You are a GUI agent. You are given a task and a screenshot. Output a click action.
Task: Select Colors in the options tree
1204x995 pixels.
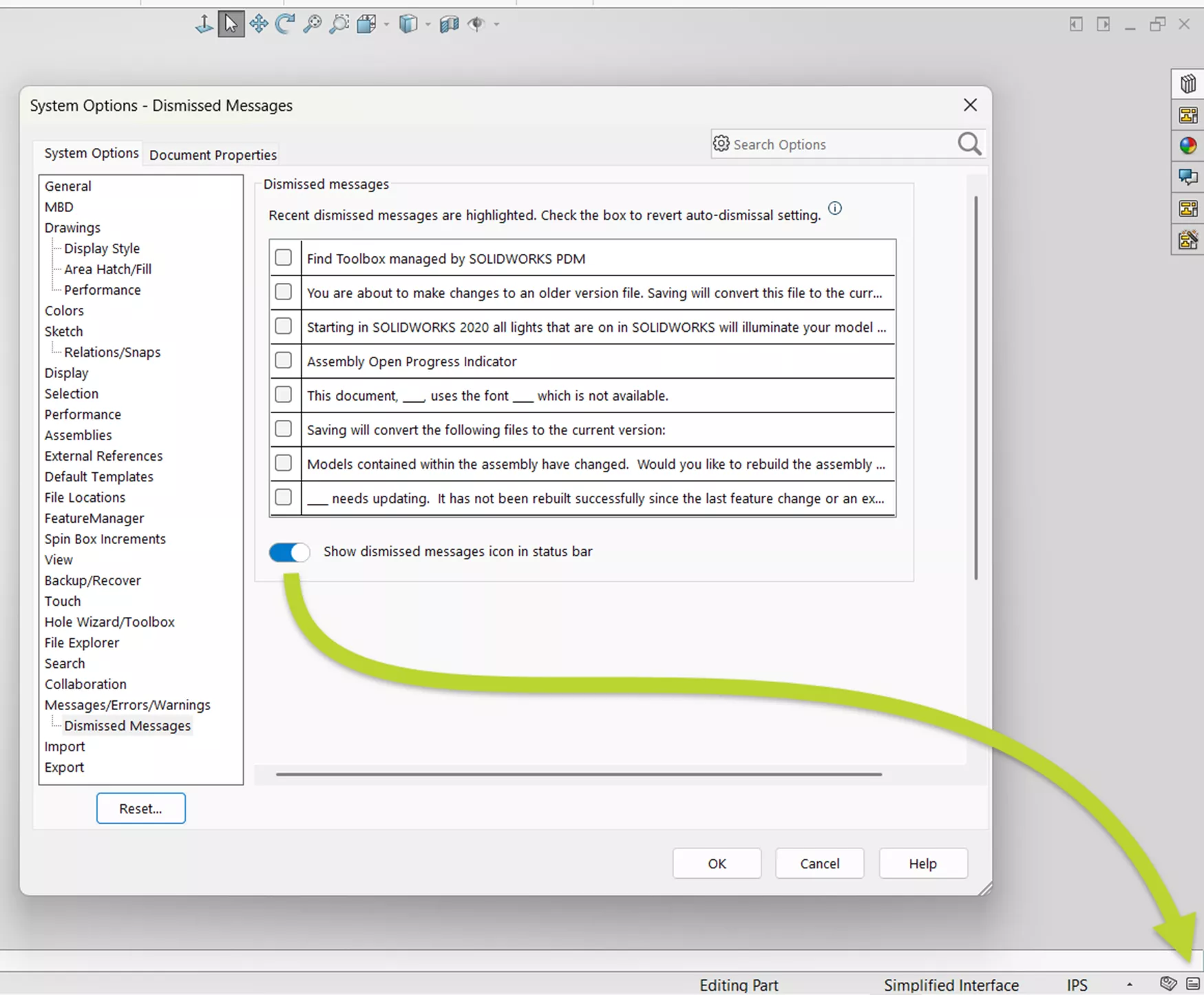click(x=64, y=311)
